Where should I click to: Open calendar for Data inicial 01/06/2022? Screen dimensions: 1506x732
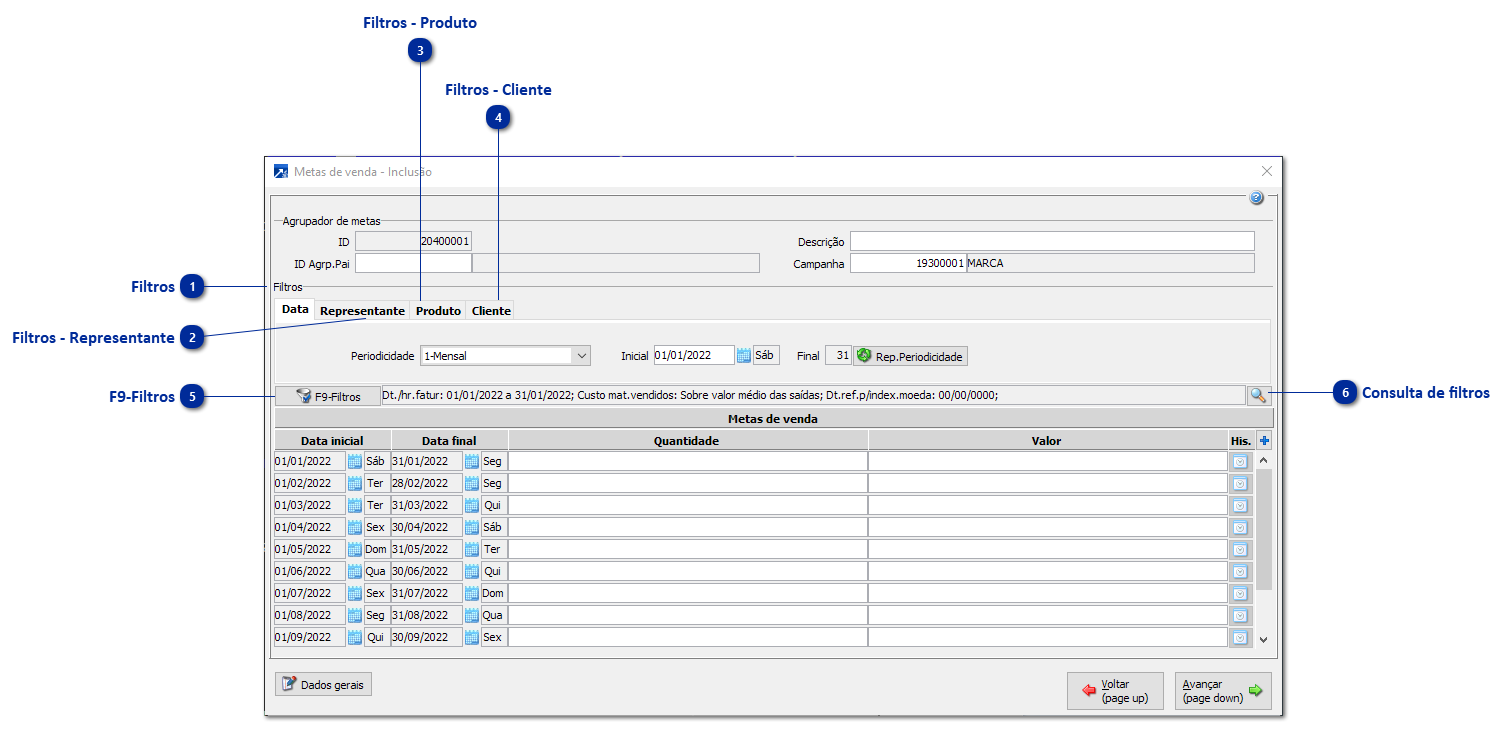pyautogui.click(x=354, y=571)
